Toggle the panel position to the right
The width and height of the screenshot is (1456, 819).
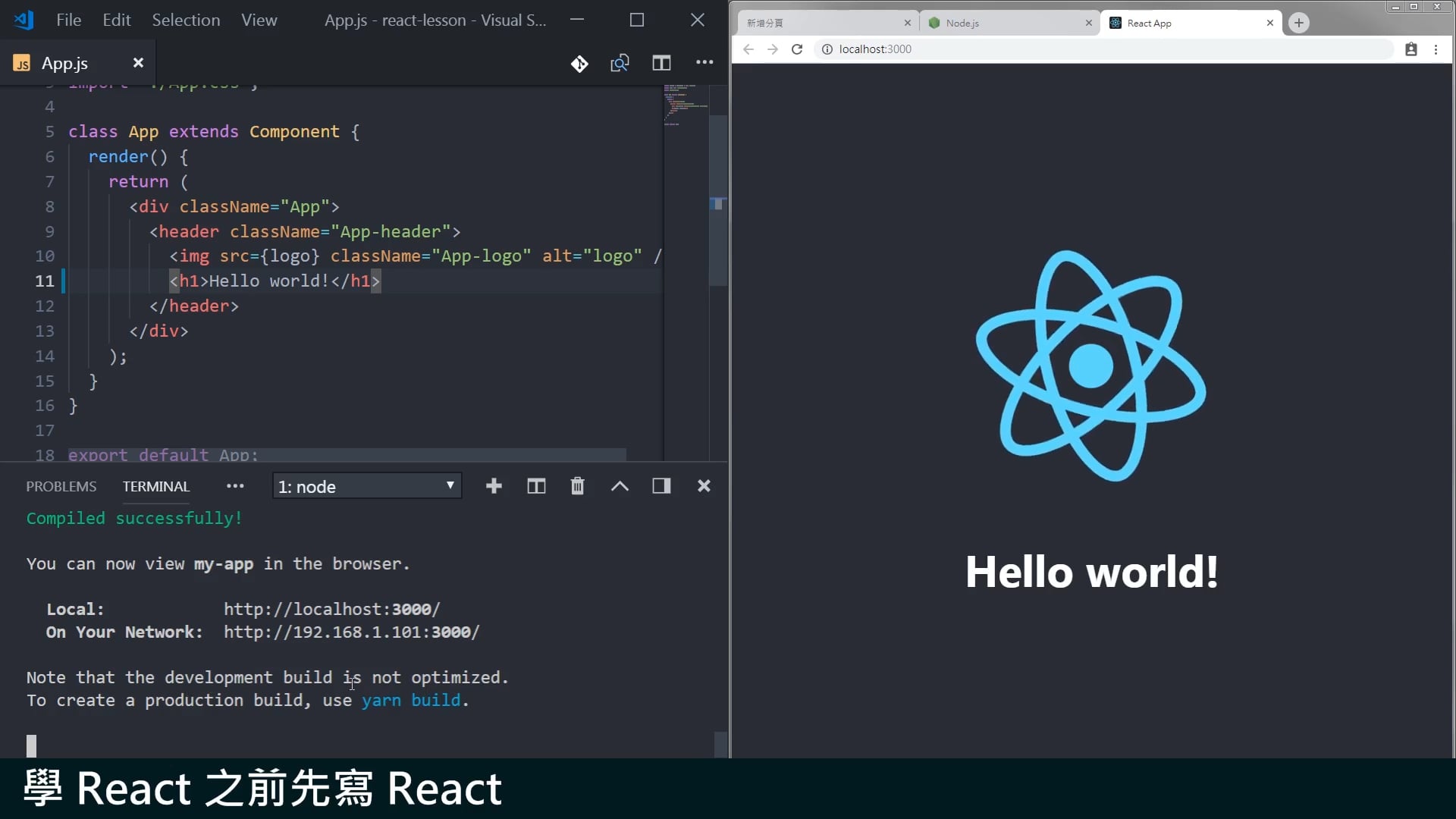(661, 486)
